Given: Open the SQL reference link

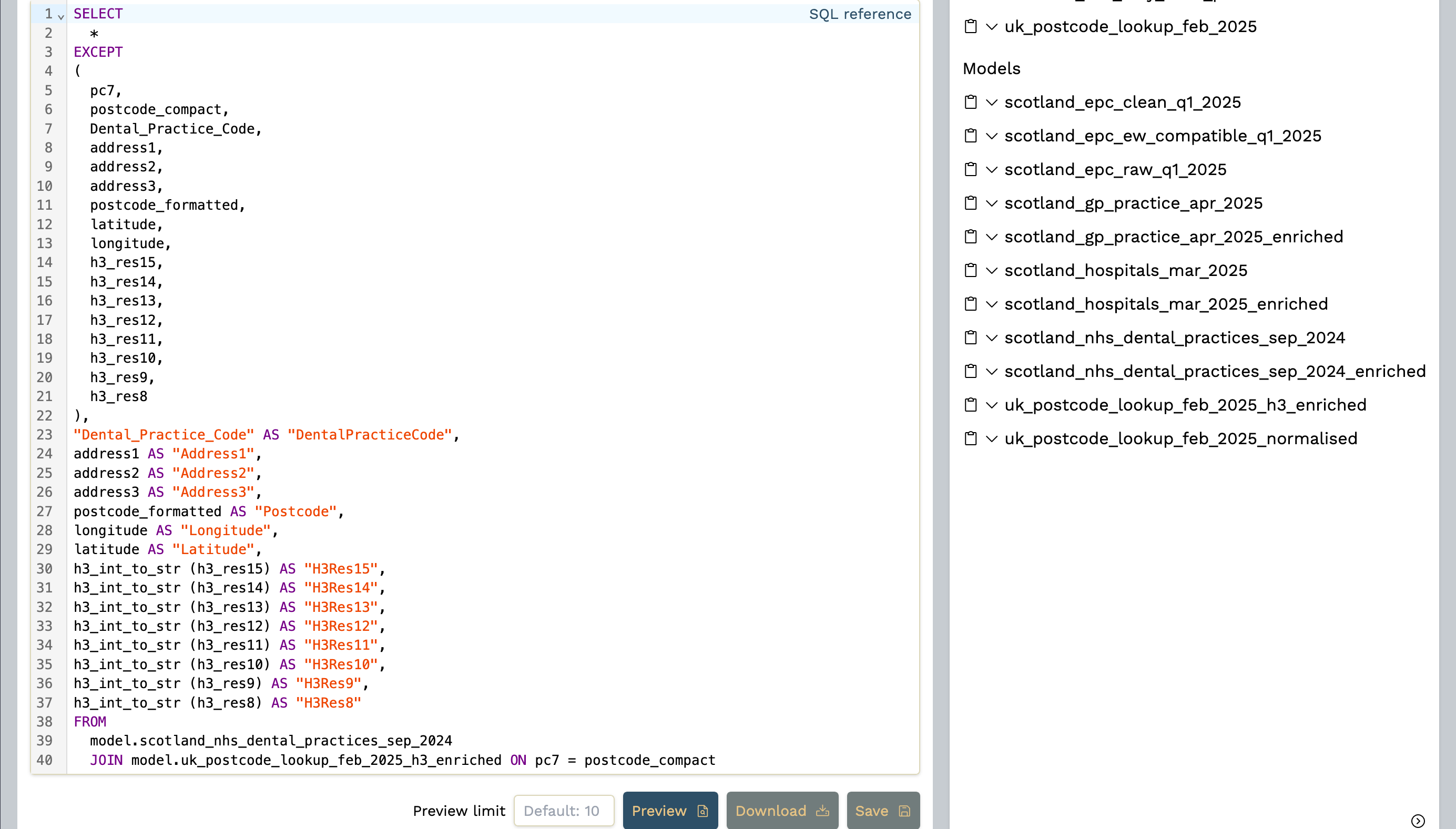Looking at the screenshot, I should pos(859,14).
